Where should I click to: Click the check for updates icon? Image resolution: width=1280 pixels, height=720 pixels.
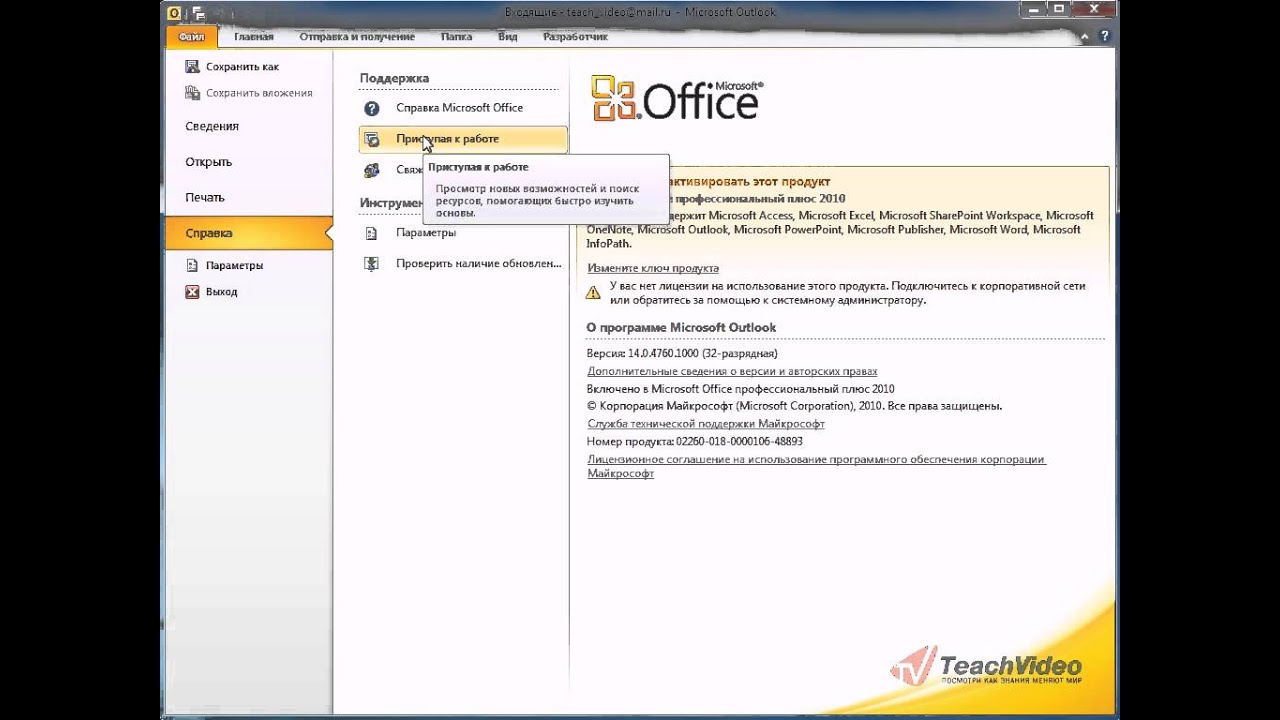372,264
